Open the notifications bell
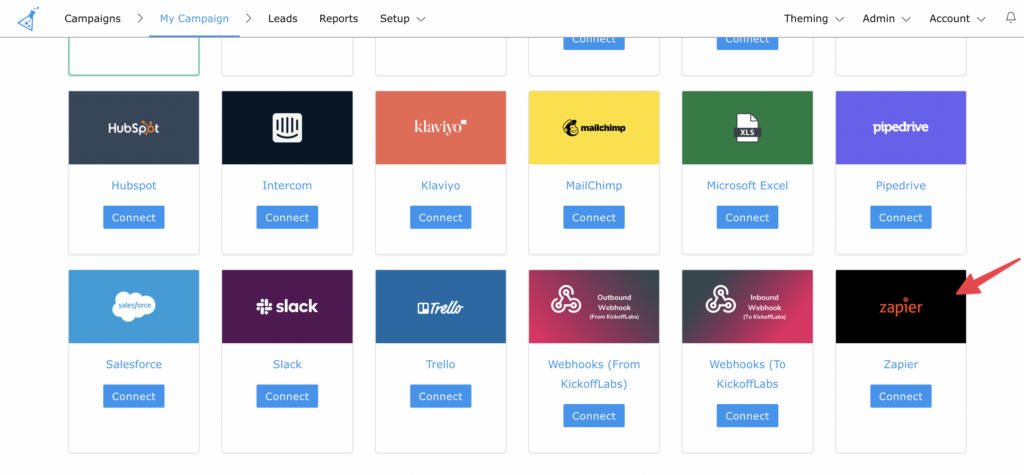This screenshot has width=1024, height=475. tap(1010, 18)
